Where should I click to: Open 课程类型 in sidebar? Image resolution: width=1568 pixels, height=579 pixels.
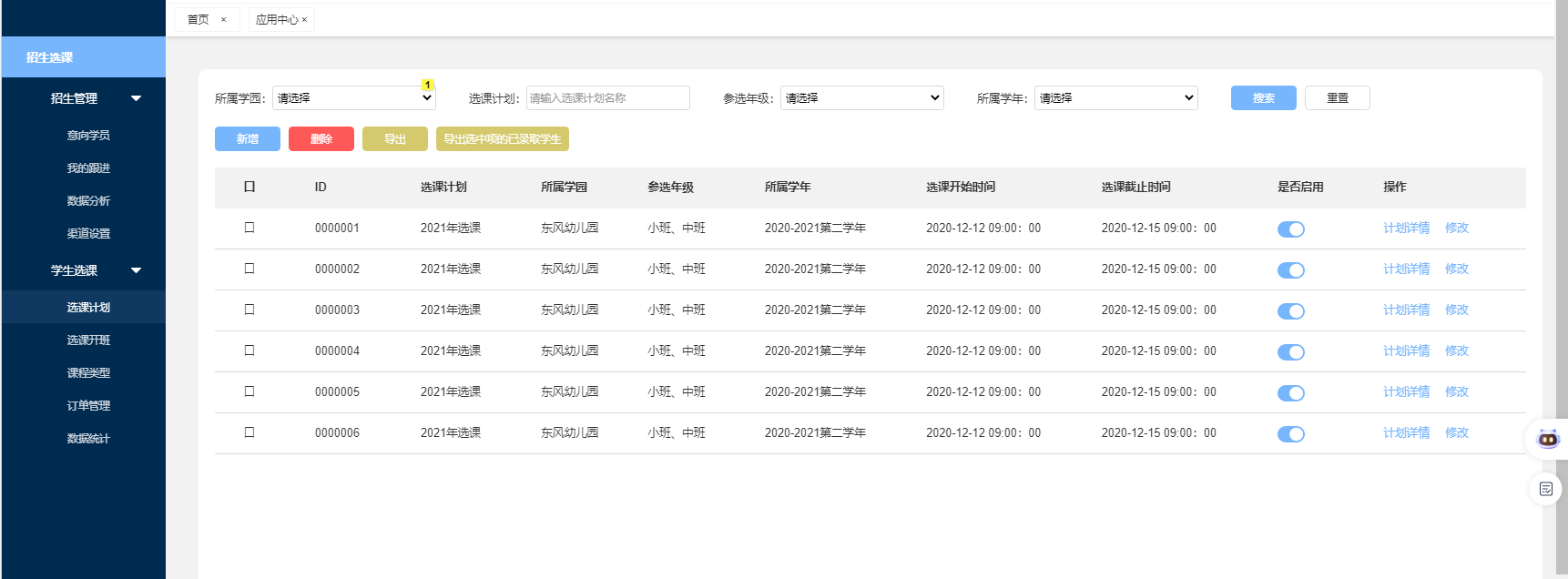88,372
